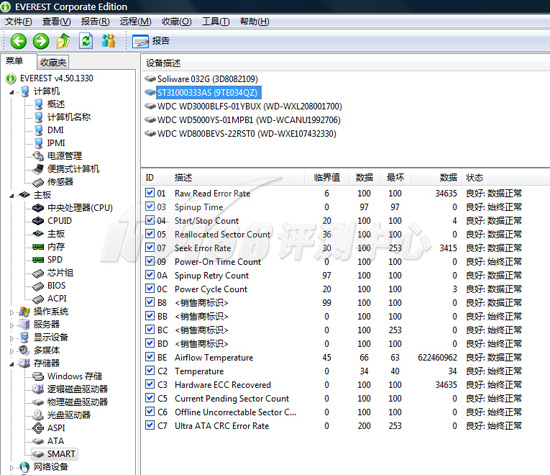The width and height of the screenshot is (550, 475).
Task: Collapse the 存储器 tree node
Action: (12, 364)
